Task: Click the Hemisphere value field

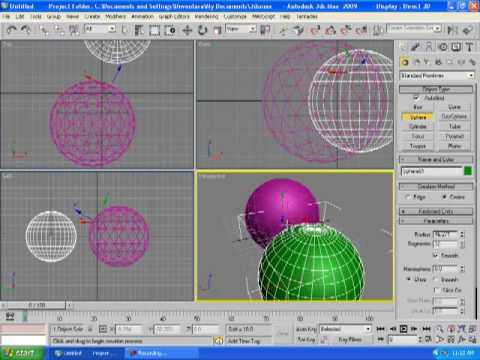Action: pyautogui.click(x=445, y=268)
